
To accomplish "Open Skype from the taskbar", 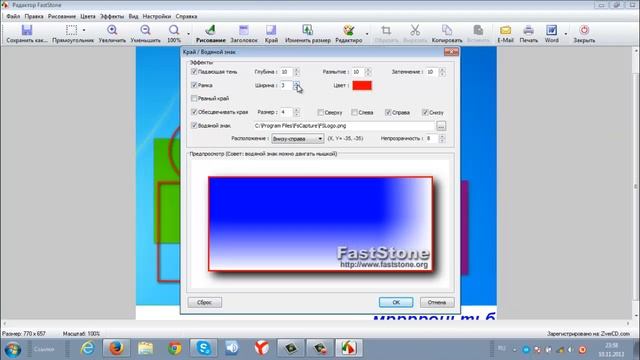I will pos(203,348).
